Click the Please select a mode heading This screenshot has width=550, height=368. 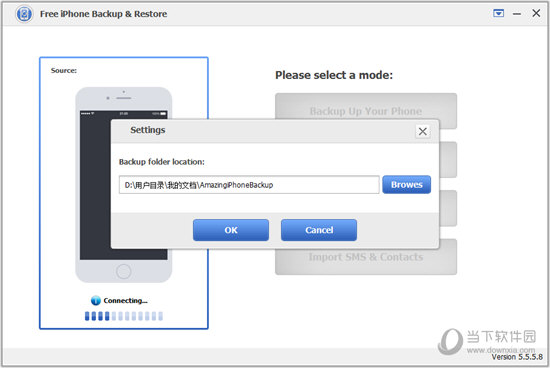tap(334, 75)
